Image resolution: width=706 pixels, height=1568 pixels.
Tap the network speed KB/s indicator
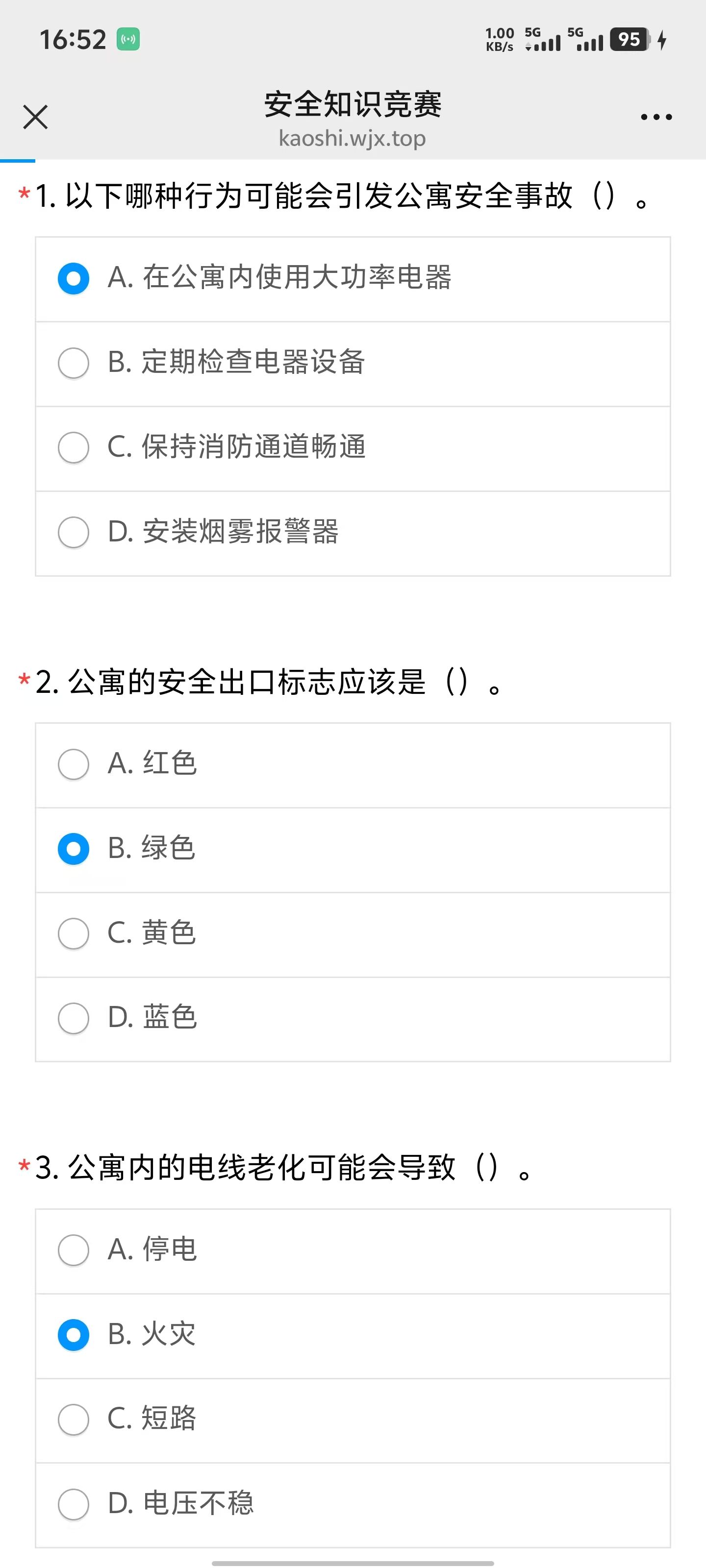click(x=500, y=40)
